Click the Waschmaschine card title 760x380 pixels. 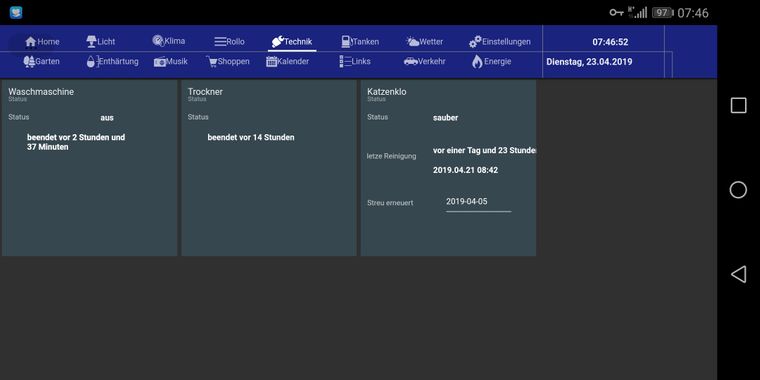click(41, 92)
